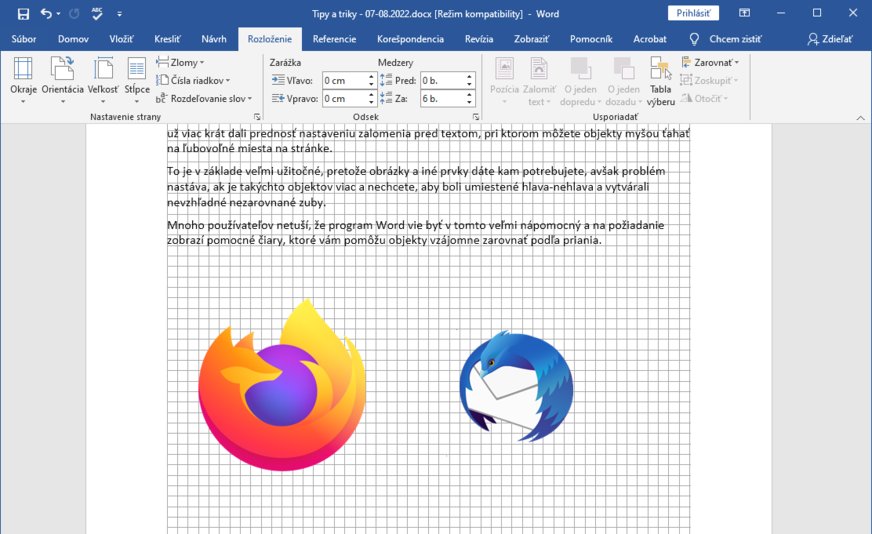Image resolution: width=872 pixels, height=534 pixels.
Task: Click the Vľavo indent input field
Action: pyautogui.click(x=344, y=80)
